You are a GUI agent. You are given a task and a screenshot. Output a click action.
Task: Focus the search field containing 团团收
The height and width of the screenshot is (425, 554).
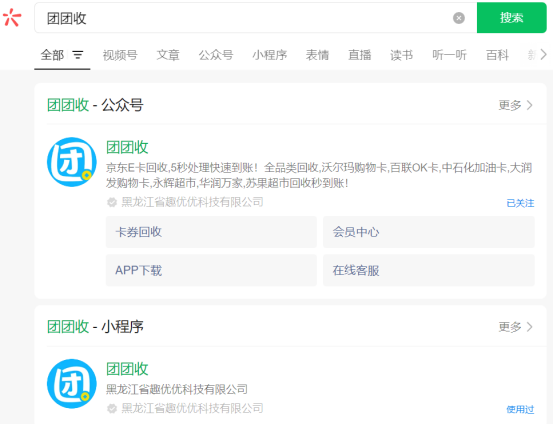247,18
